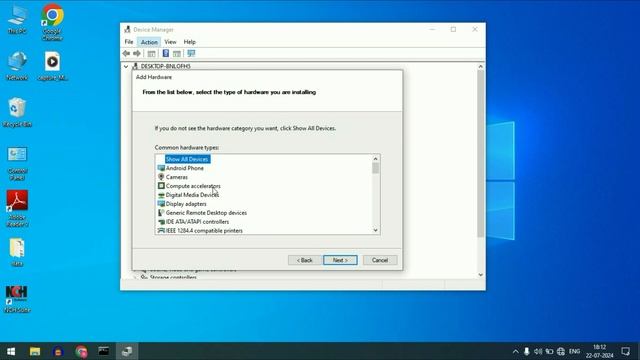Click the hardware list scrollbar thumb
This screenshot has width=640, height=360.
point(376,168)
